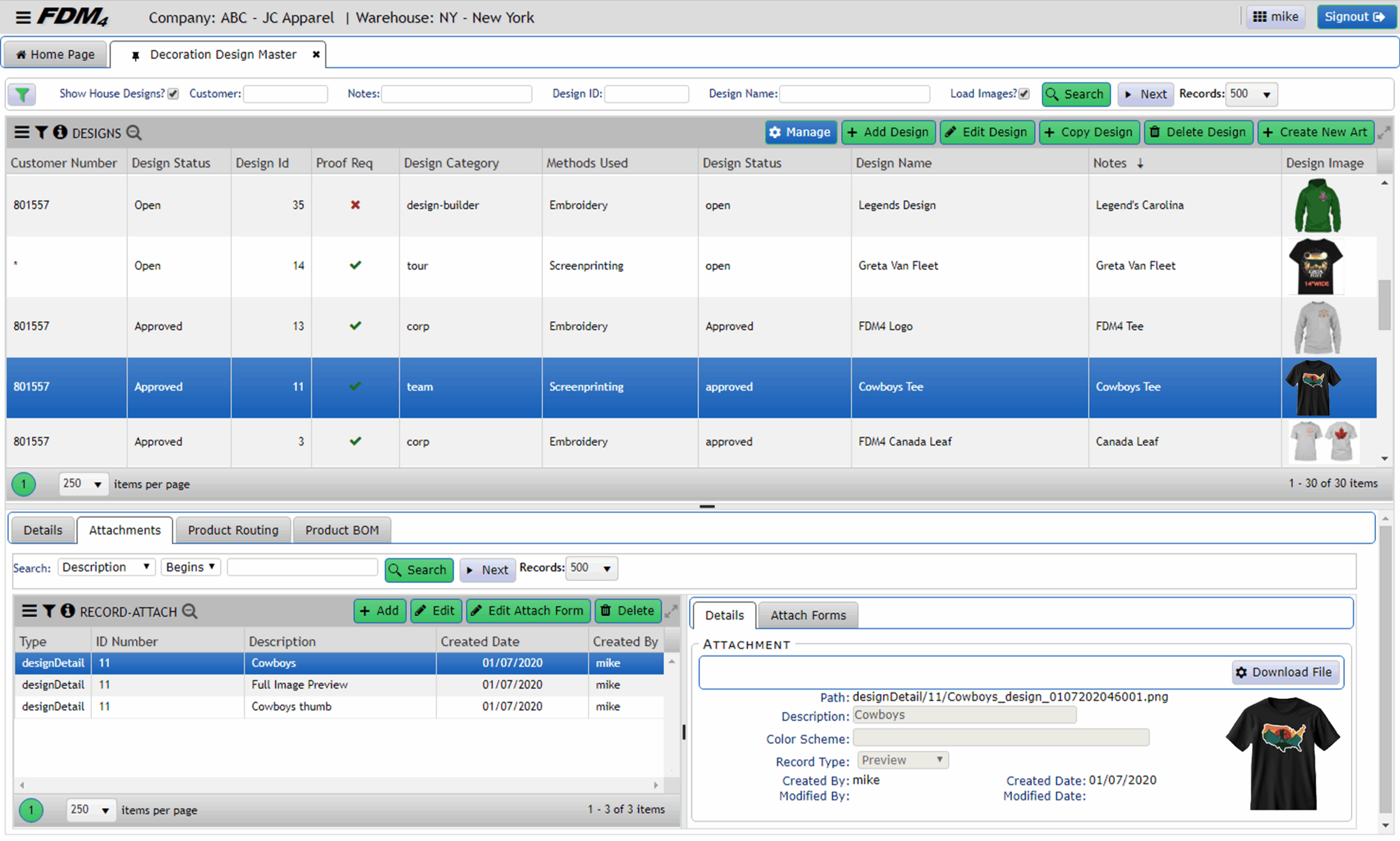The width and height of the screenshot is (1400, 841).
Task: Click the RECORD-ATTACH filter funnel icon
Action: pyautogui.click(x=49, y=611)
